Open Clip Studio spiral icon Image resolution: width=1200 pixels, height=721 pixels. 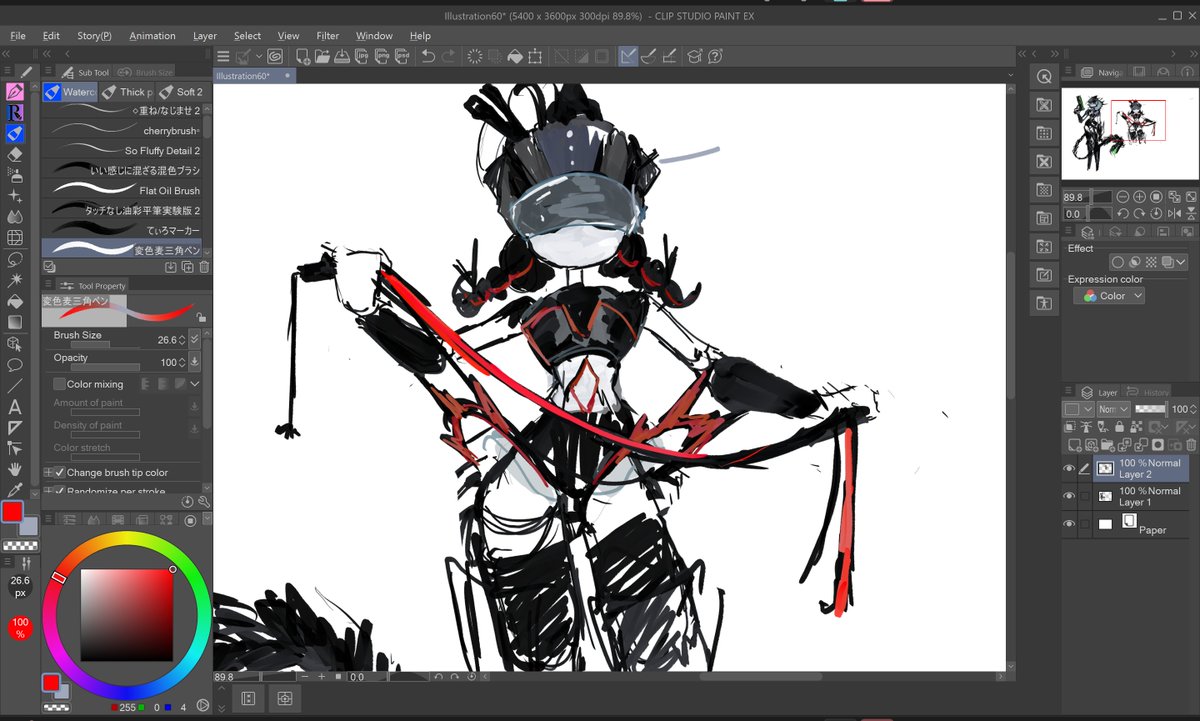[274, 57]
